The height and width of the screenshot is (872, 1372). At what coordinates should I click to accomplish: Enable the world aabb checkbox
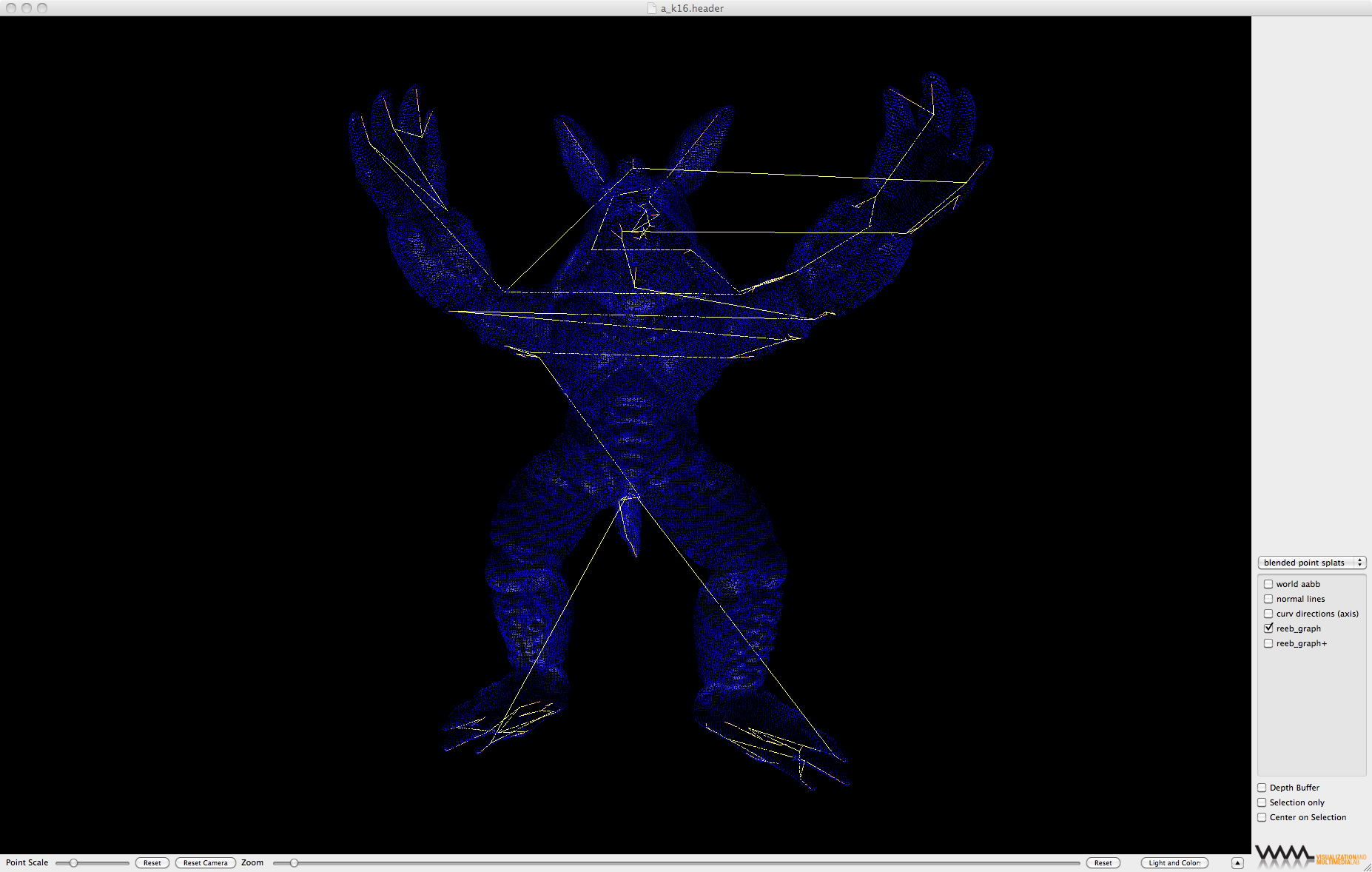1268,584
